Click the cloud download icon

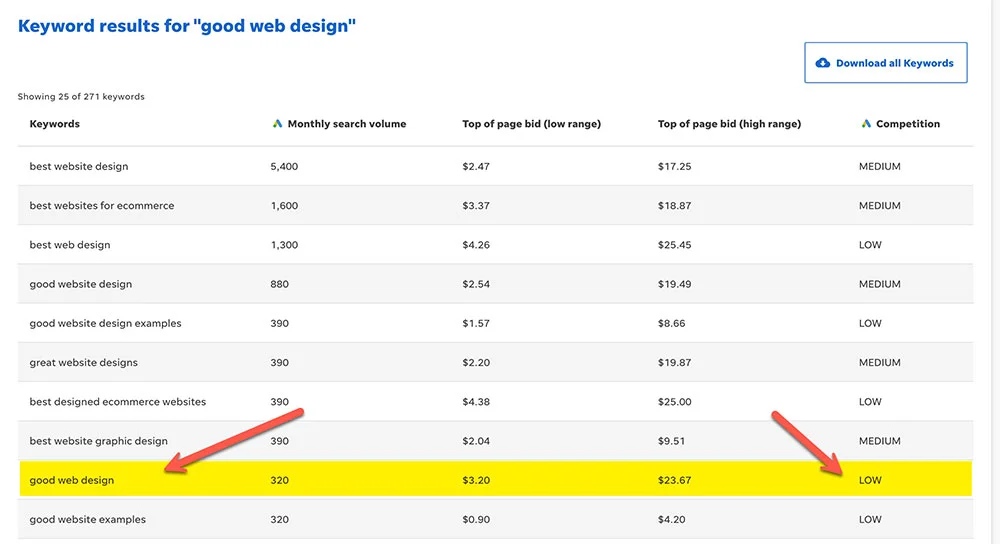point(823,63)
